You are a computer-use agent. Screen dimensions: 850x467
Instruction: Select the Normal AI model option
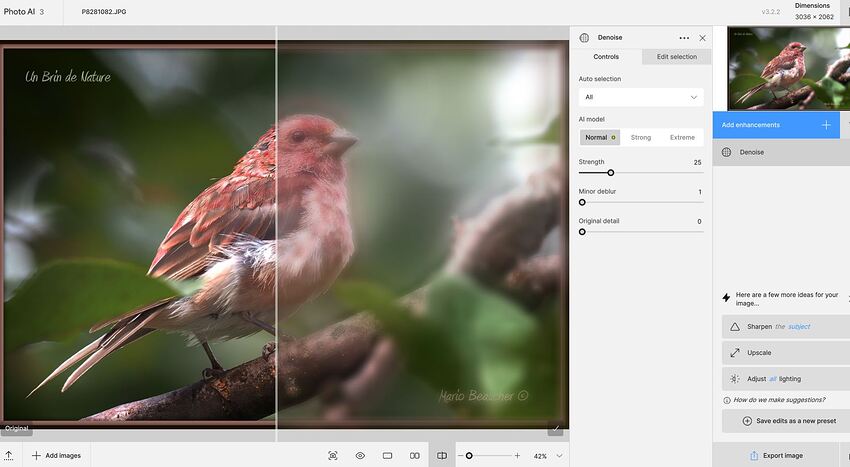click(599, 137)
